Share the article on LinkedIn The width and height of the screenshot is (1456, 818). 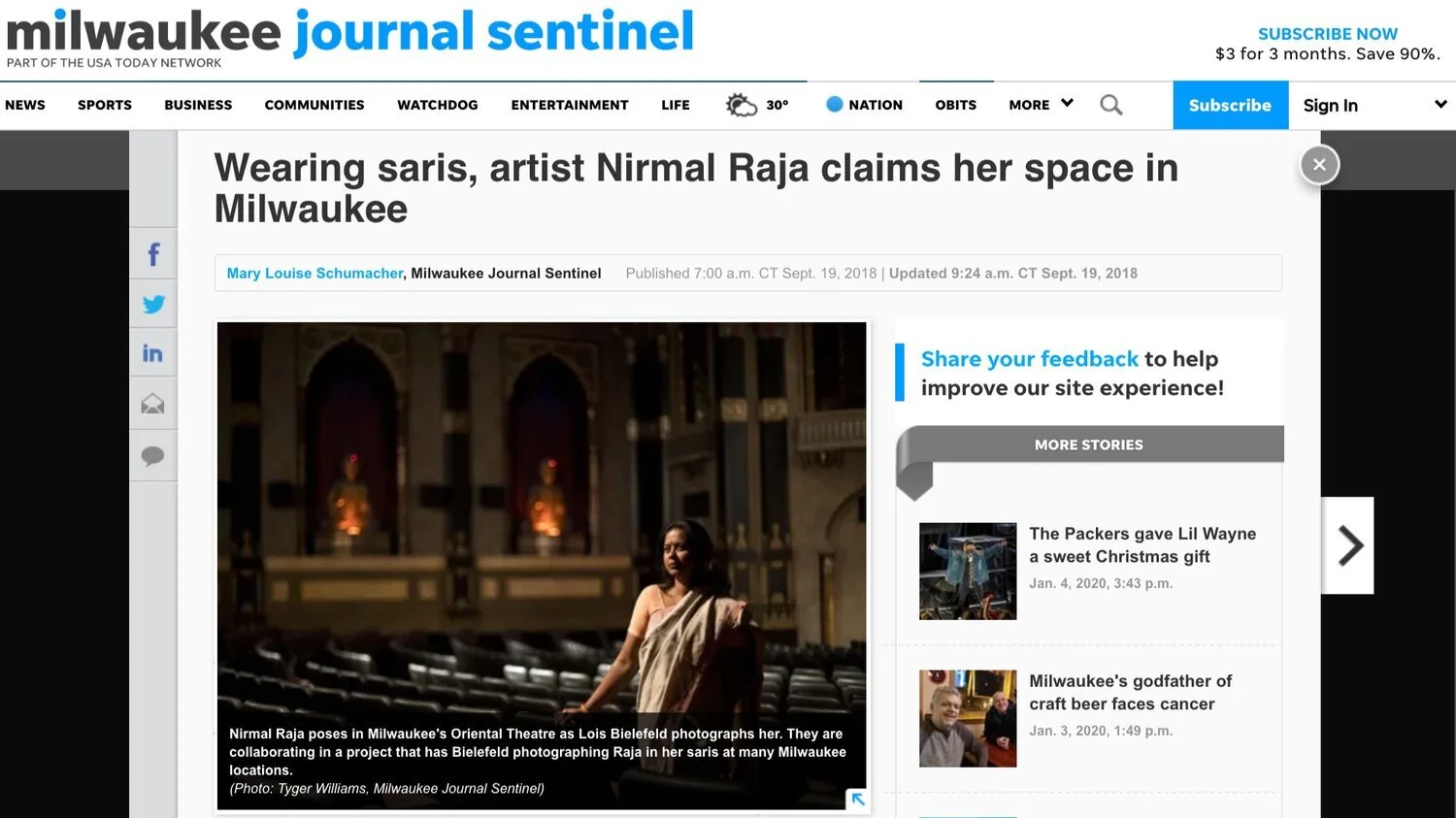[152, 353]
